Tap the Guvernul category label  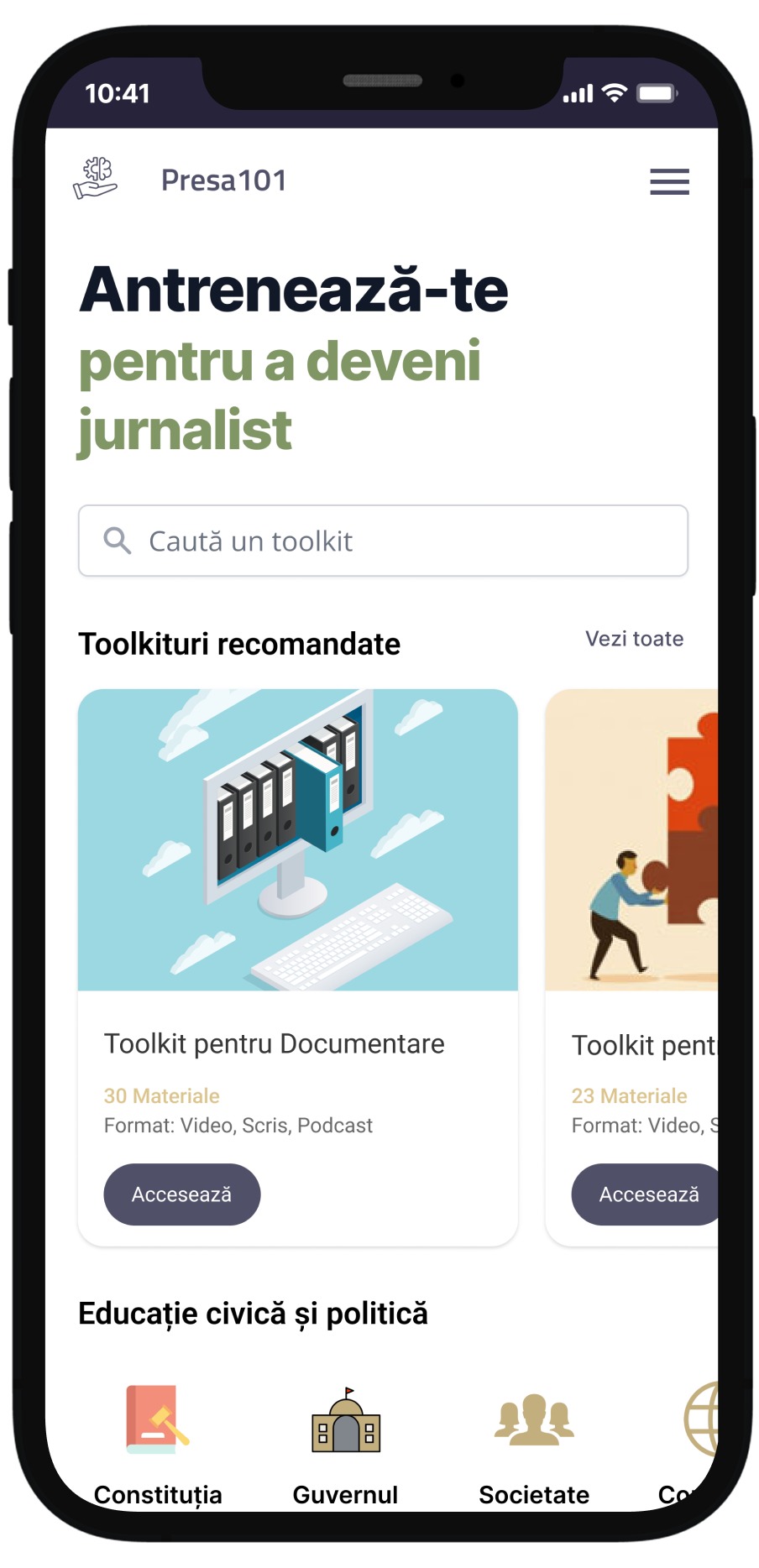(345, 1494)
